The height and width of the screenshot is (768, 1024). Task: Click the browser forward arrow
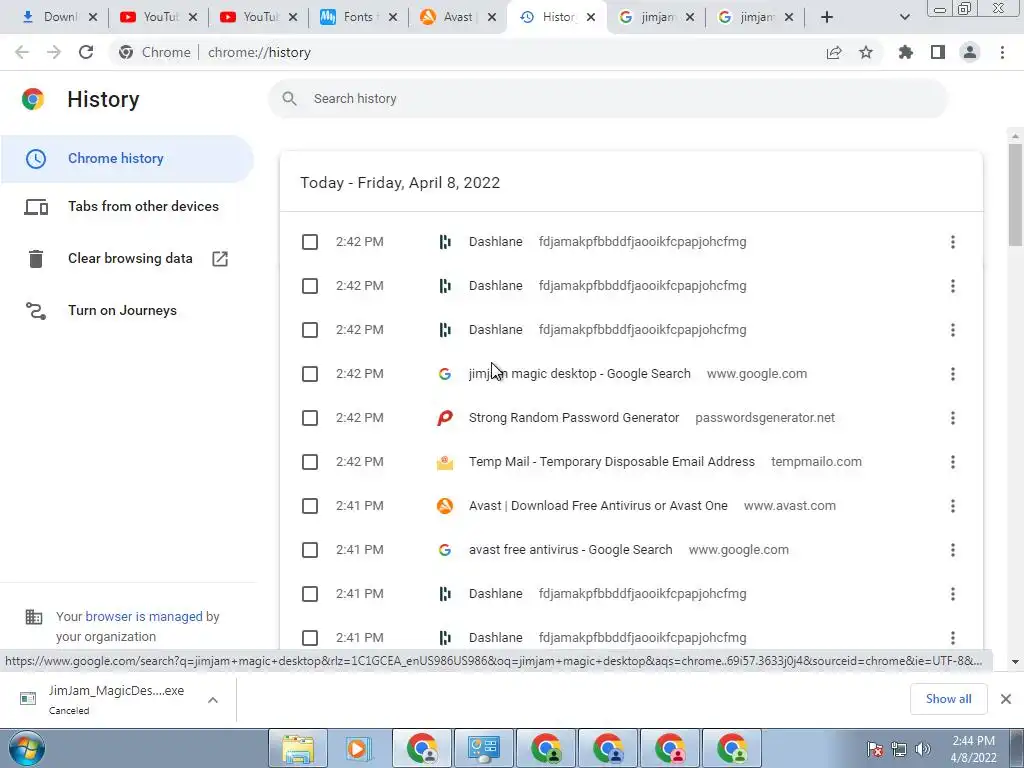click(x=54, y=52)
